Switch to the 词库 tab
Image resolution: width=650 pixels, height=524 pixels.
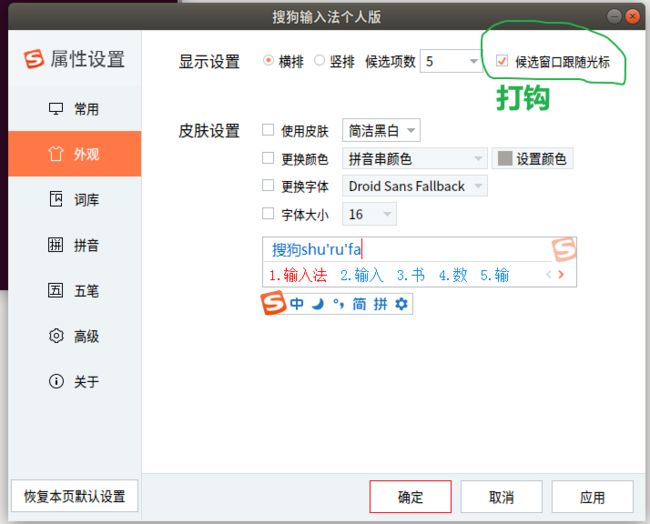click(x=75, y=199)
